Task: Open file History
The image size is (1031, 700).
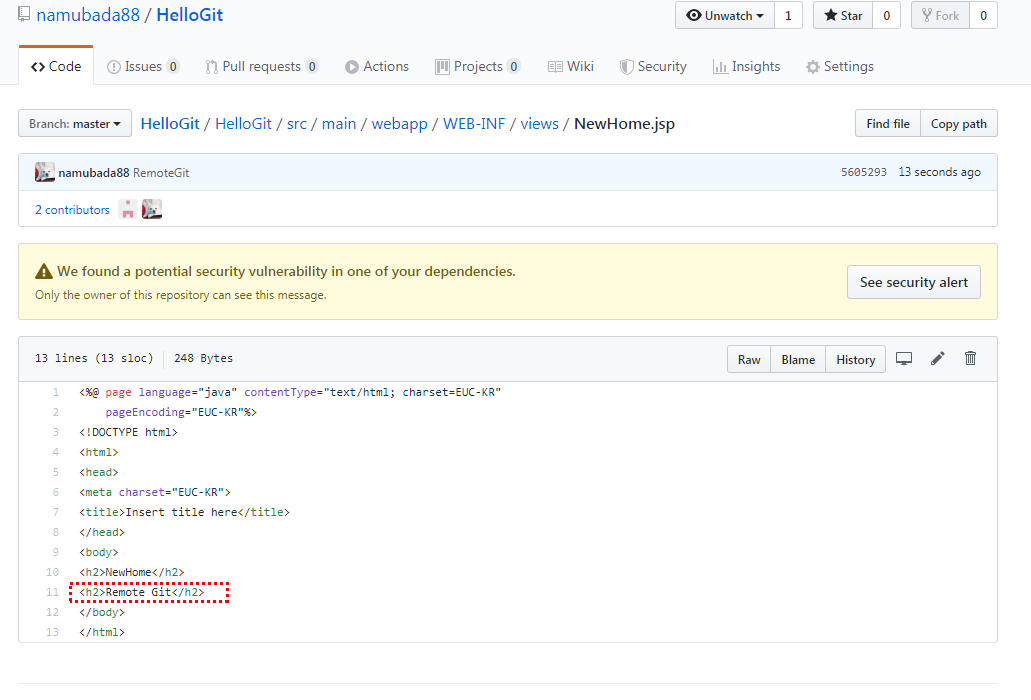Action: pos(855,360)
